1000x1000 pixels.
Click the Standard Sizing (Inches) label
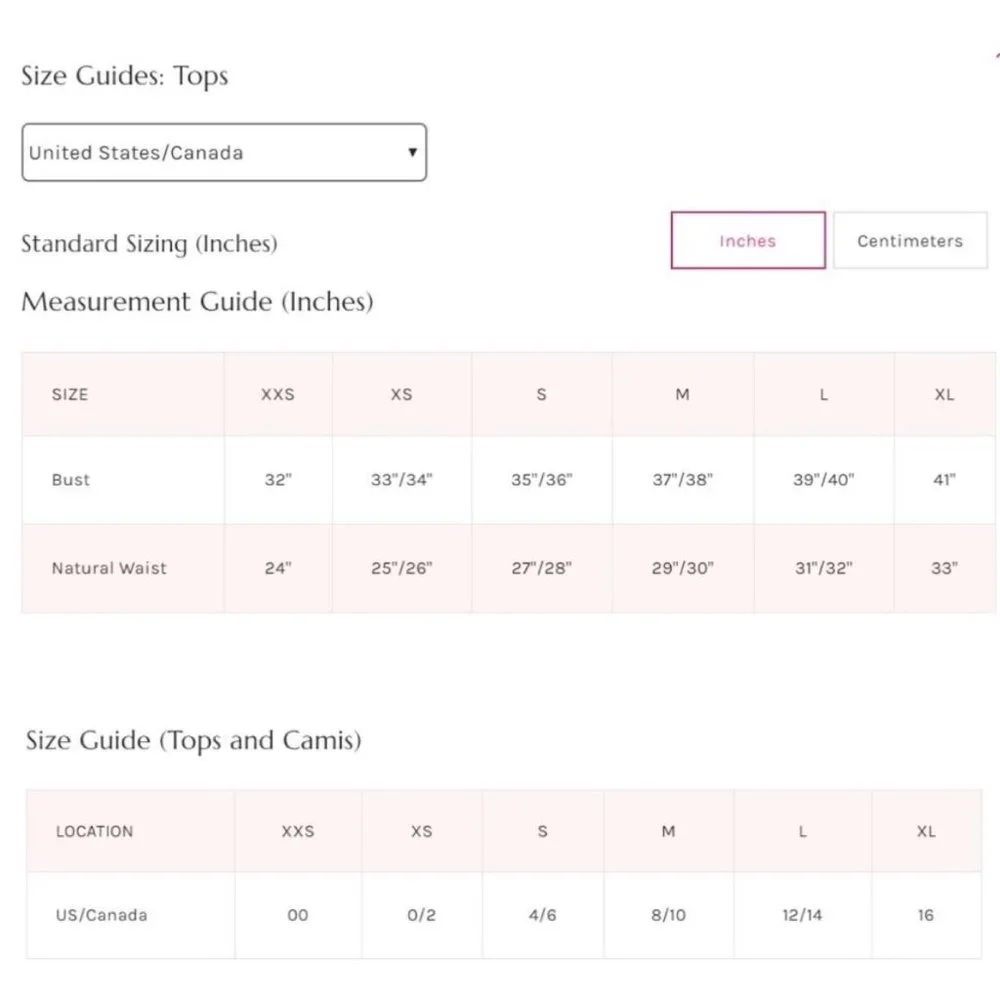click(149, 244)
